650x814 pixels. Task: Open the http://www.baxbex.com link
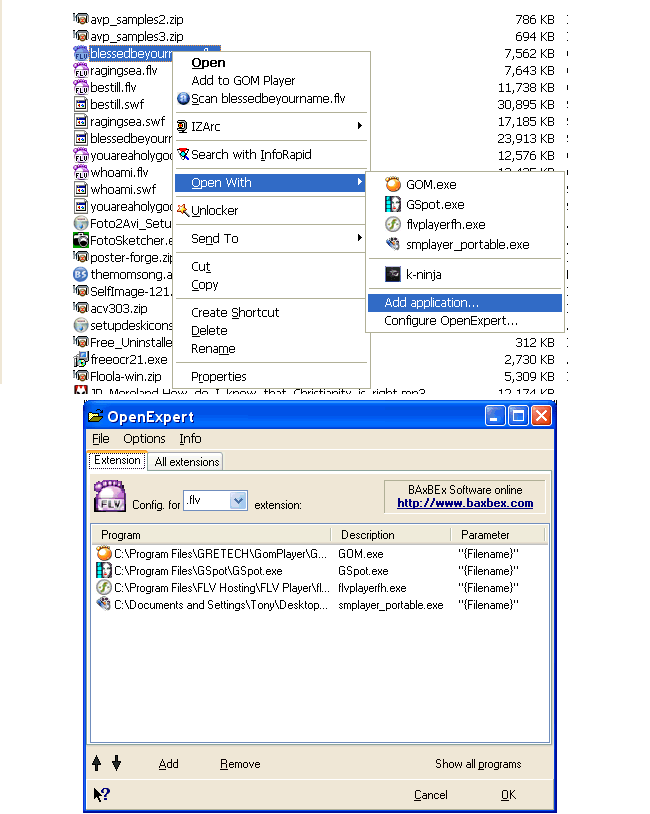465,503
